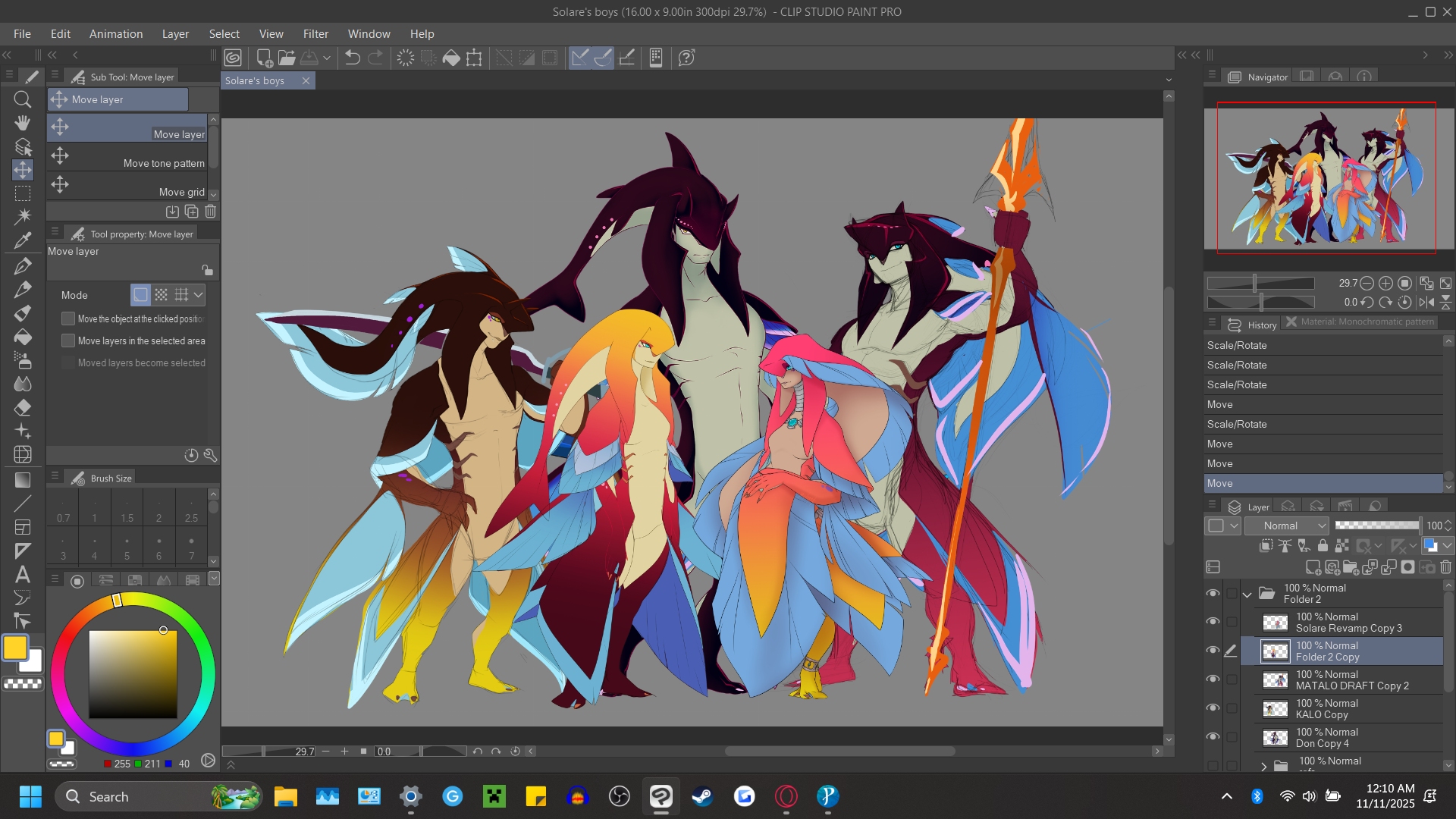Hide the Solare Revamp Copy 3 layer
1456x819 pixels.
[x=1213, y=622]
